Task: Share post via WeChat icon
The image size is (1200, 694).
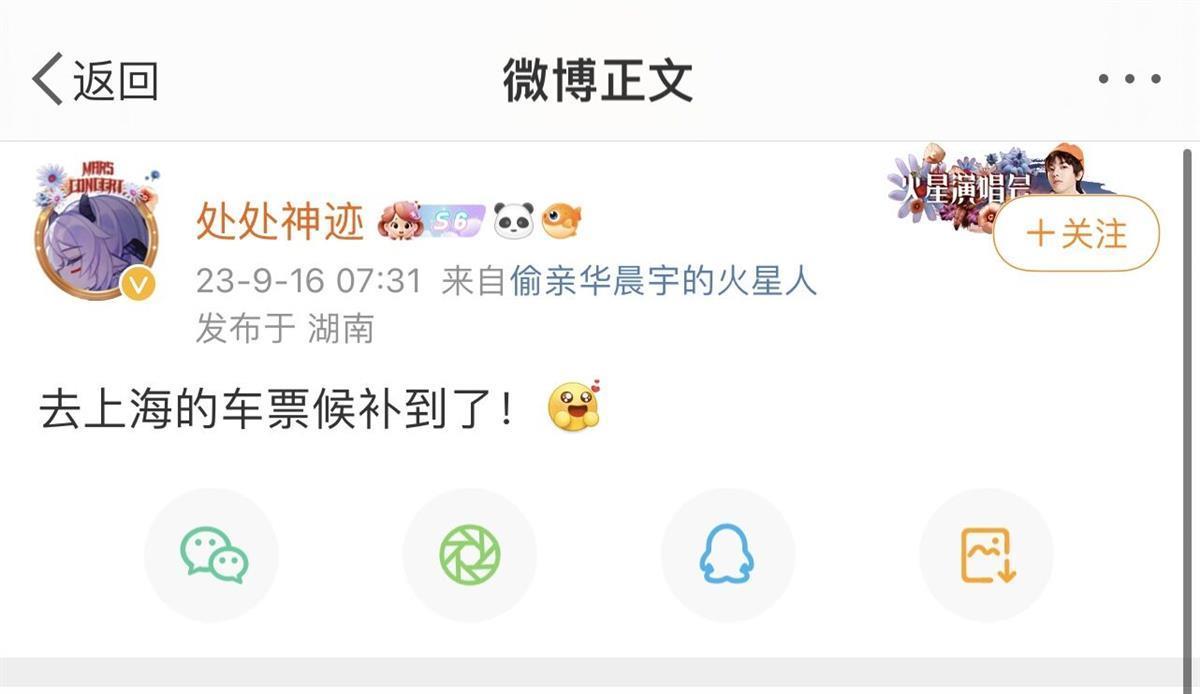Action: pos(213,555)
